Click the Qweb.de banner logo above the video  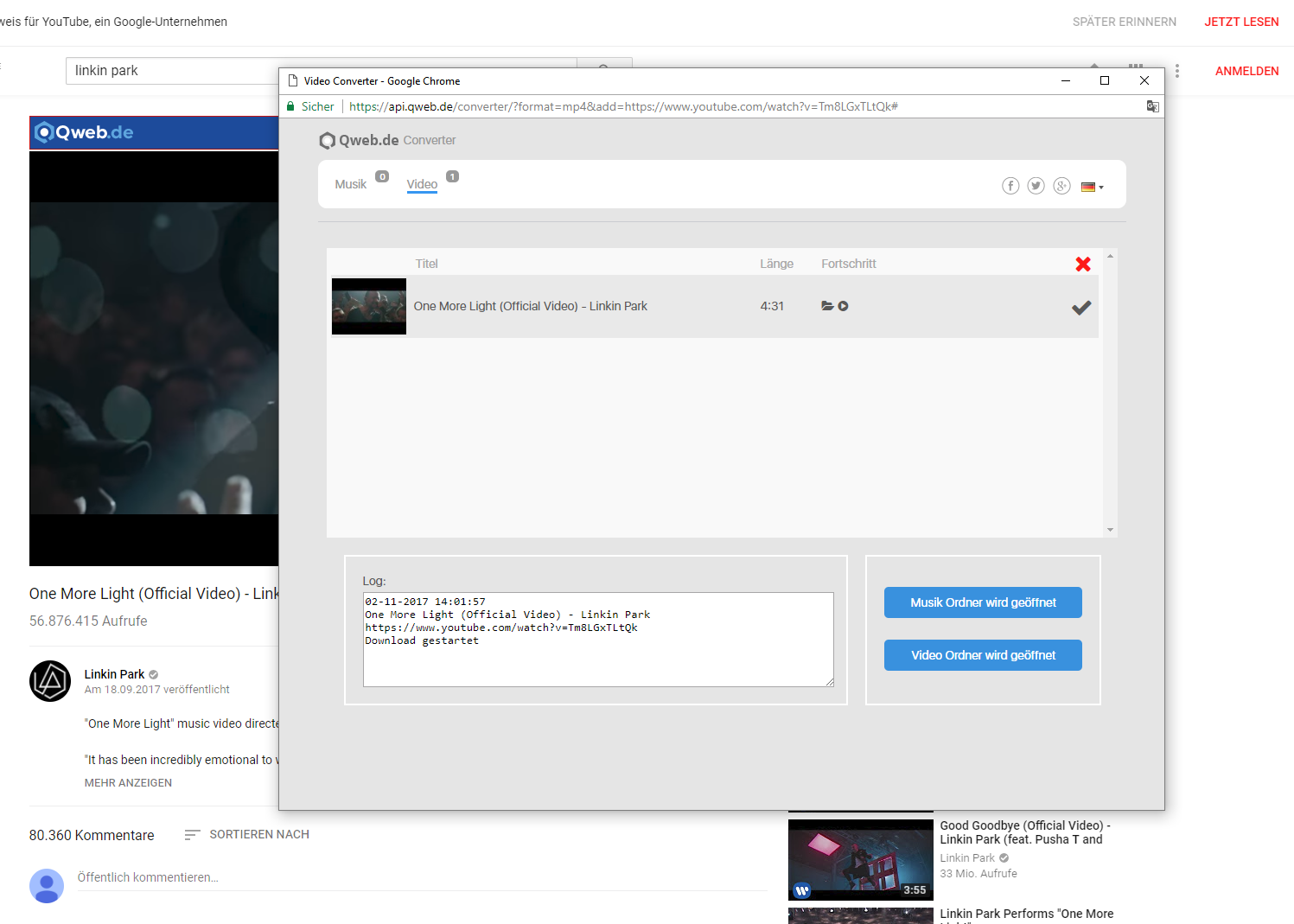[84, 132]
